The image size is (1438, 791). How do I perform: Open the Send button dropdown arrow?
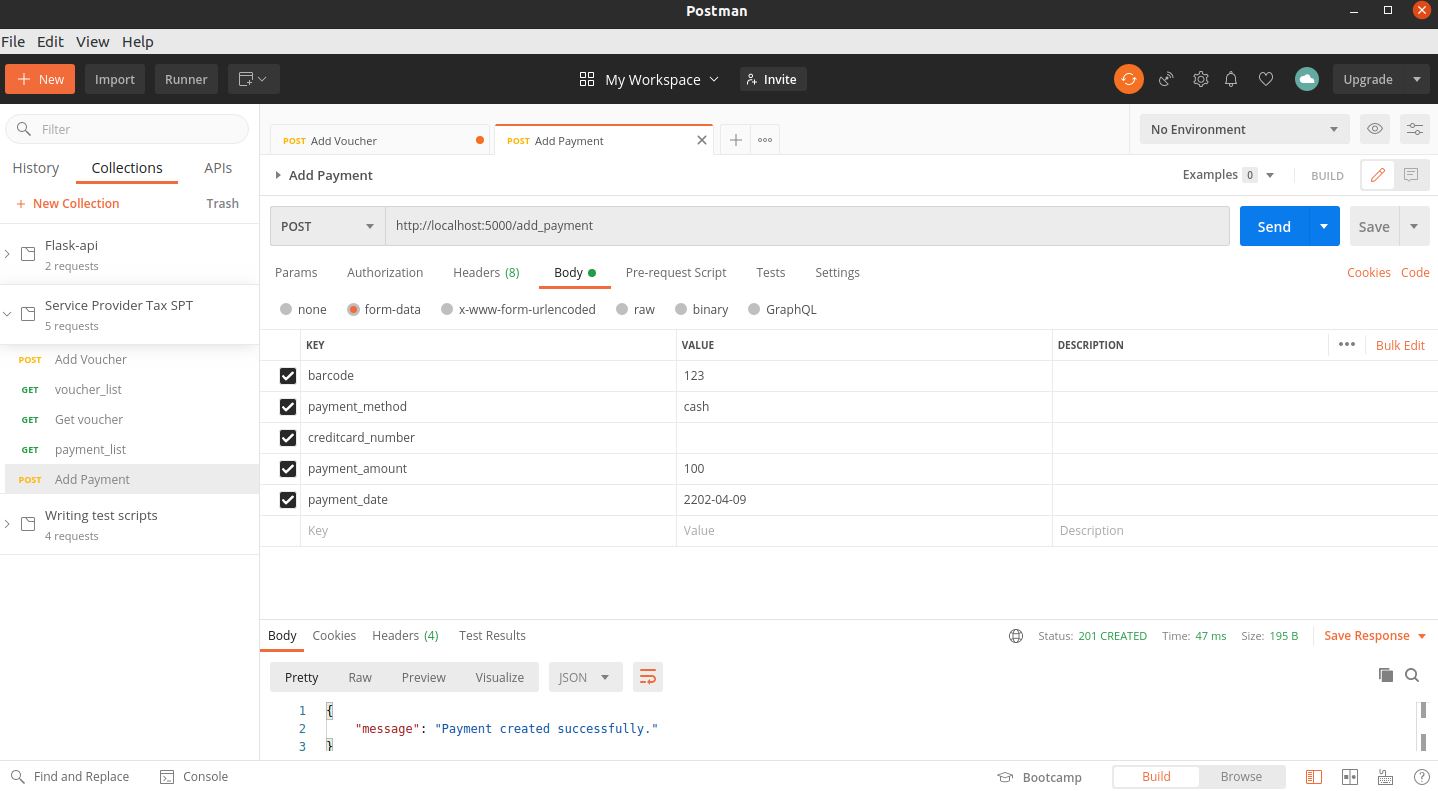click(1324, 226)
